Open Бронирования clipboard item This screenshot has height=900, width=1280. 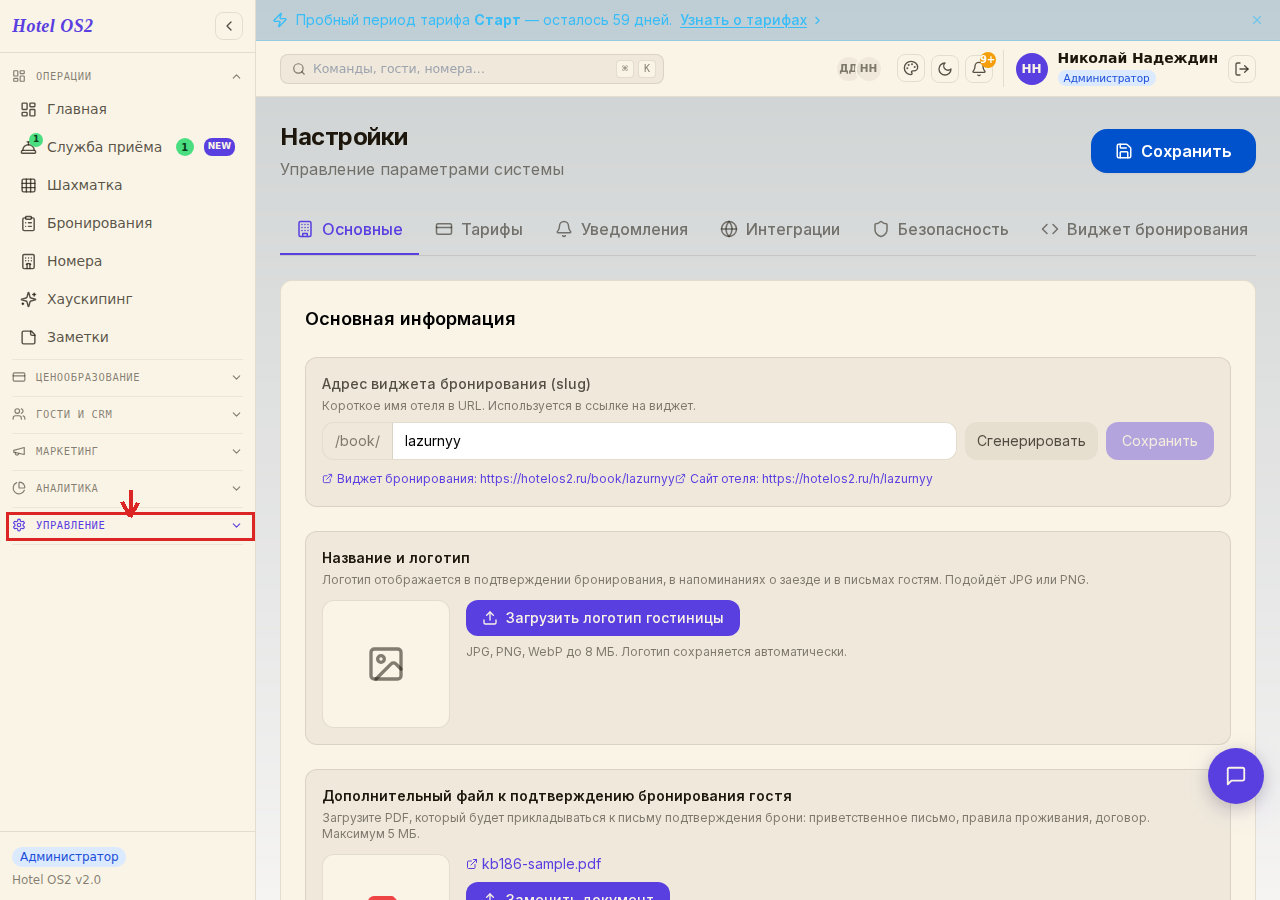(x=128, y=223)
